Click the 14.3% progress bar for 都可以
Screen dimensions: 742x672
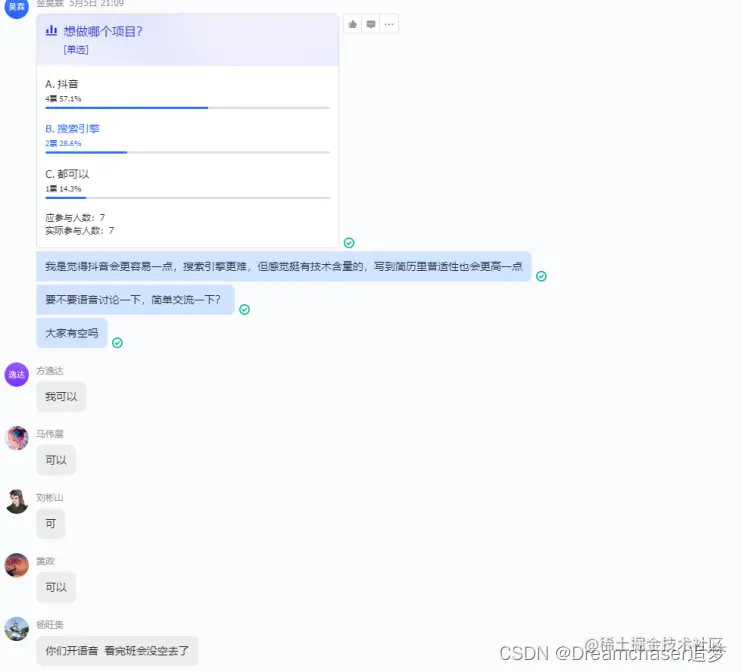click(x=187, y=198)
